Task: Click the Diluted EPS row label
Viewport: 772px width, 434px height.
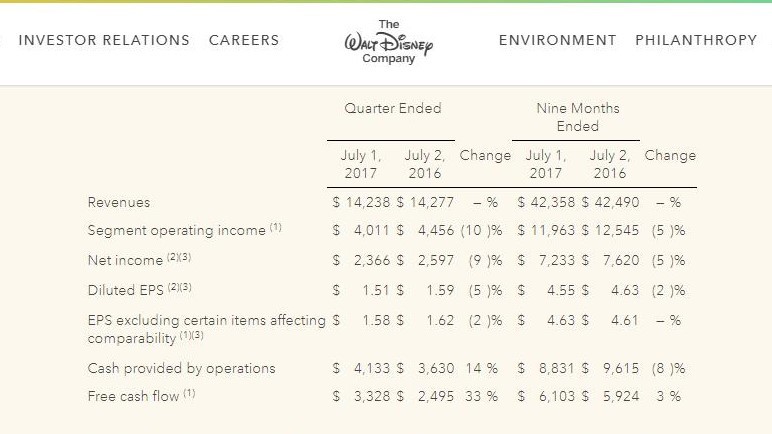Action: (x=126, y=291)
